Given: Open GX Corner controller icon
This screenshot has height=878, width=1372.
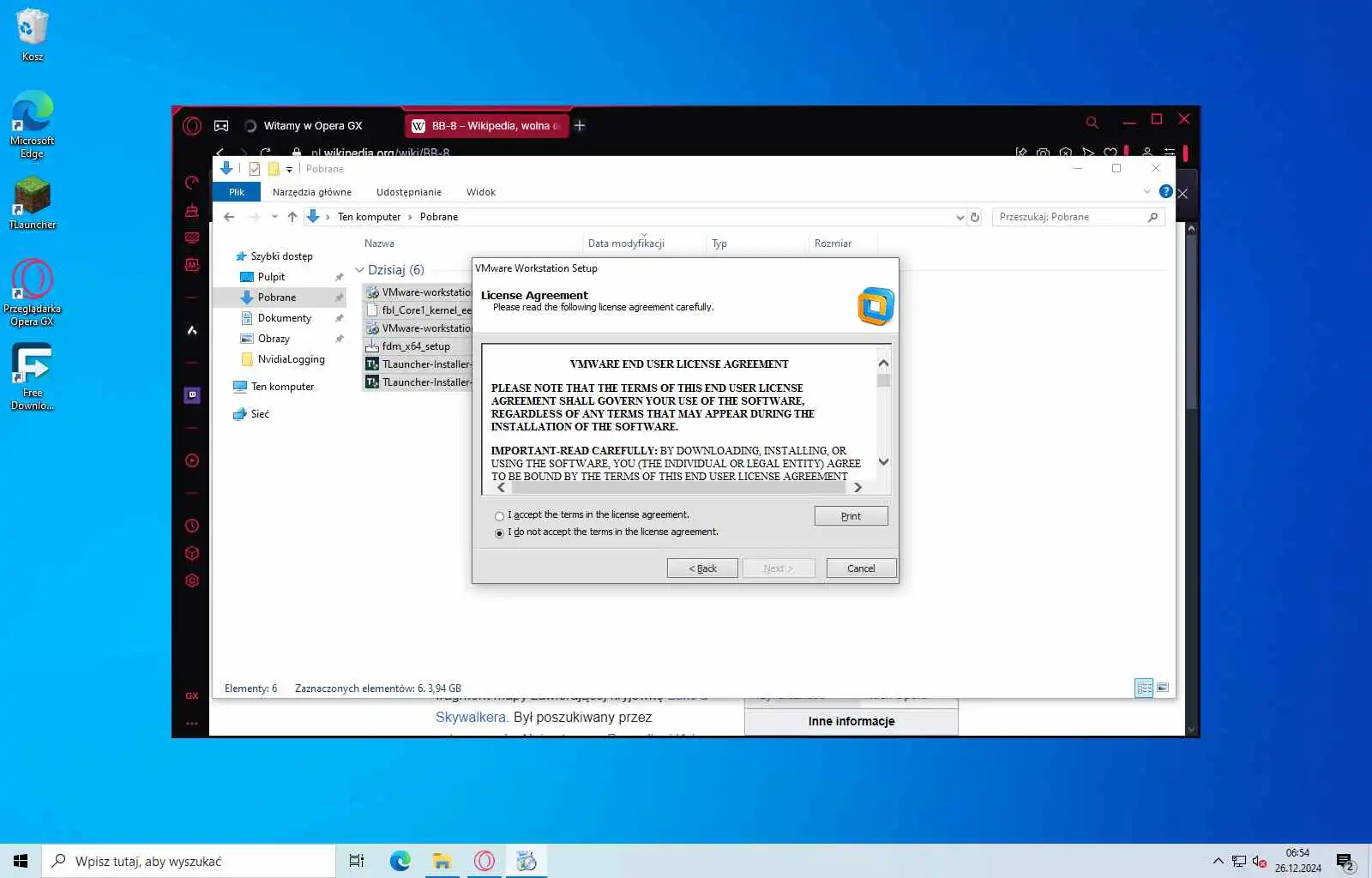Looking at the screenshot, I should point(221,126).
